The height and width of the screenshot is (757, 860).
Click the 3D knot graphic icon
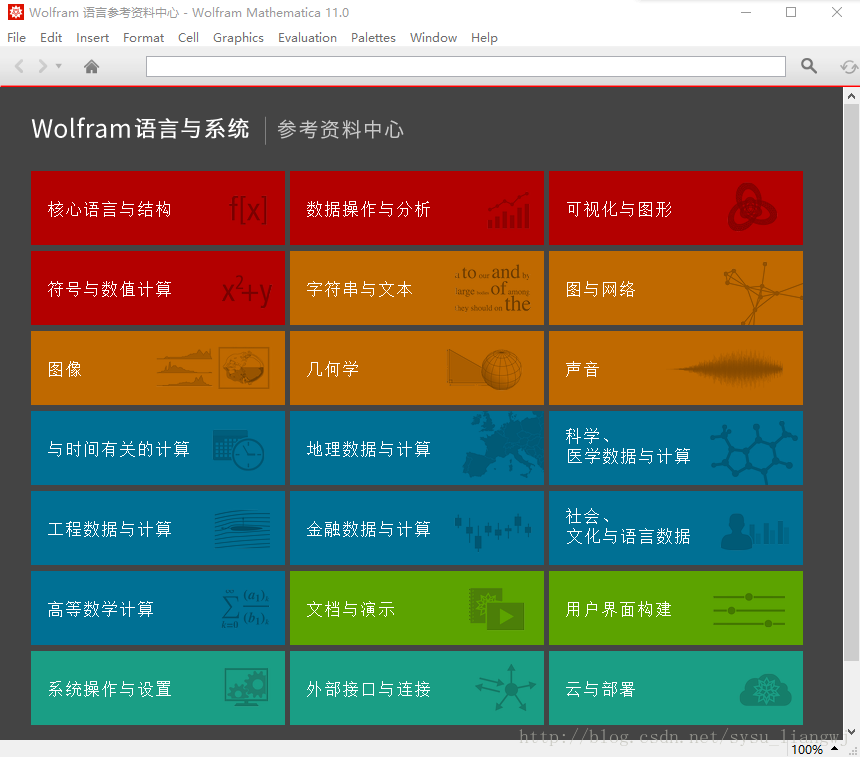pyautogui.click(x=752, y=207)
